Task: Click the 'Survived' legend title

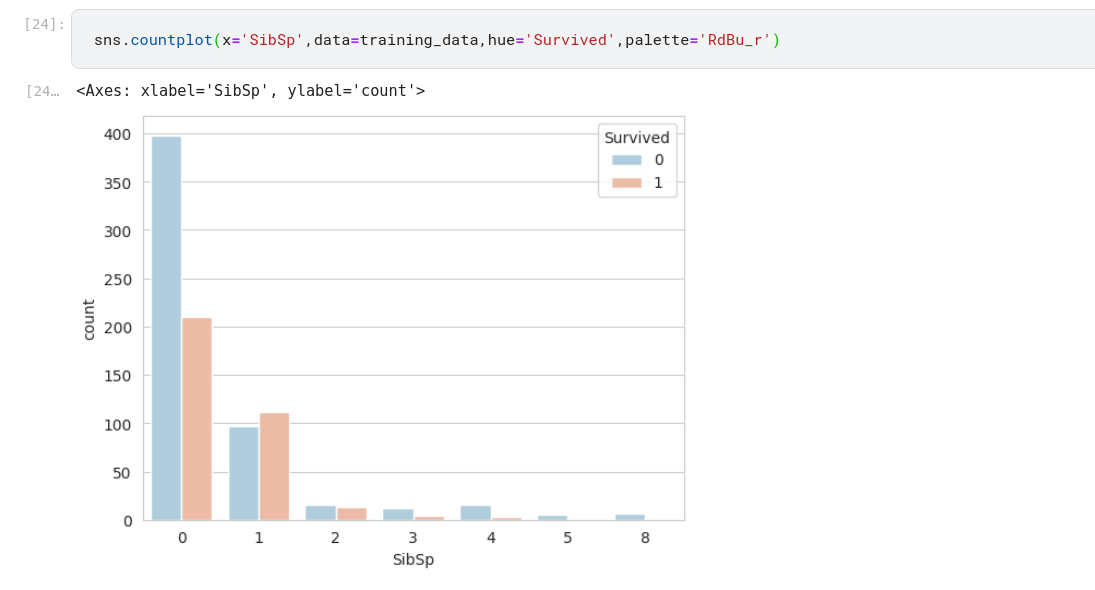Action: point(637,138)
